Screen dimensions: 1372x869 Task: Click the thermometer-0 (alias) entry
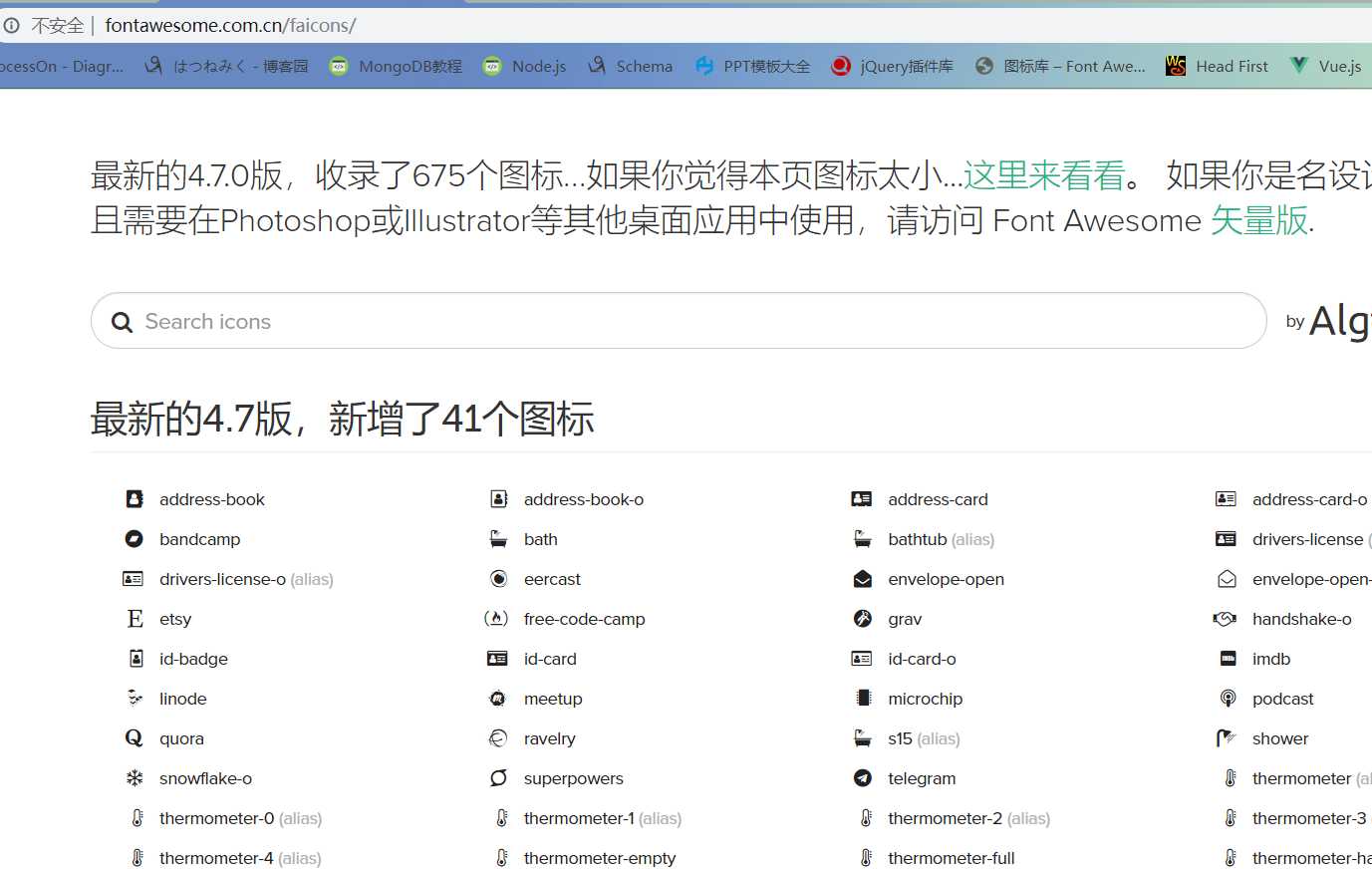pos(226,818)
